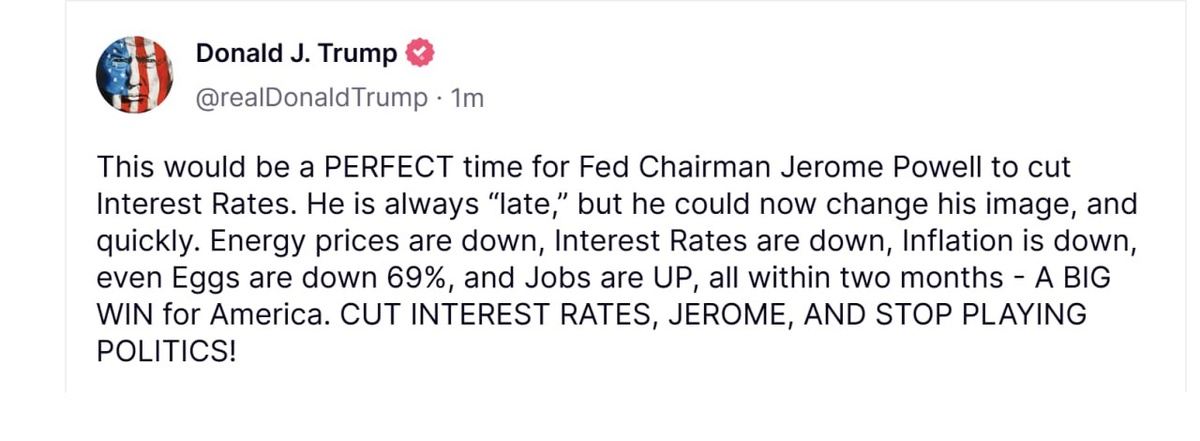
Task: Click the 1m post timestamp
Action: (x=468, y=100)
